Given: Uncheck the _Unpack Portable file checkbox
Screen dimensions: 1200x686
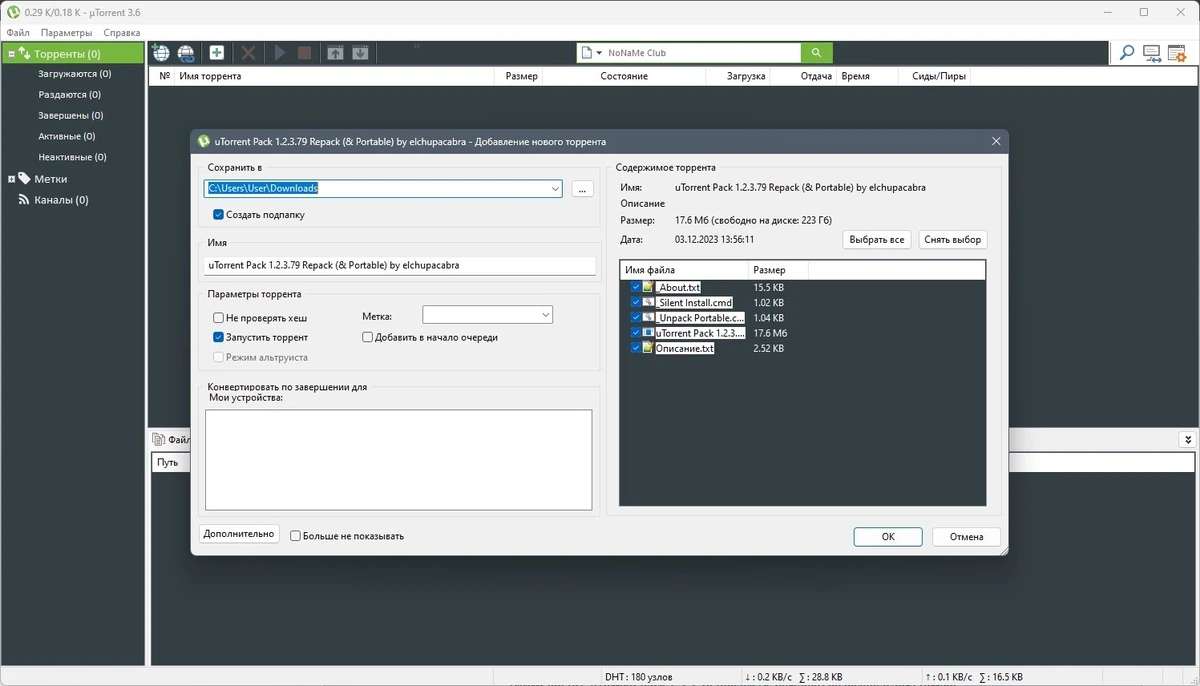Looking at the screenshot, I should click(636, 317).
